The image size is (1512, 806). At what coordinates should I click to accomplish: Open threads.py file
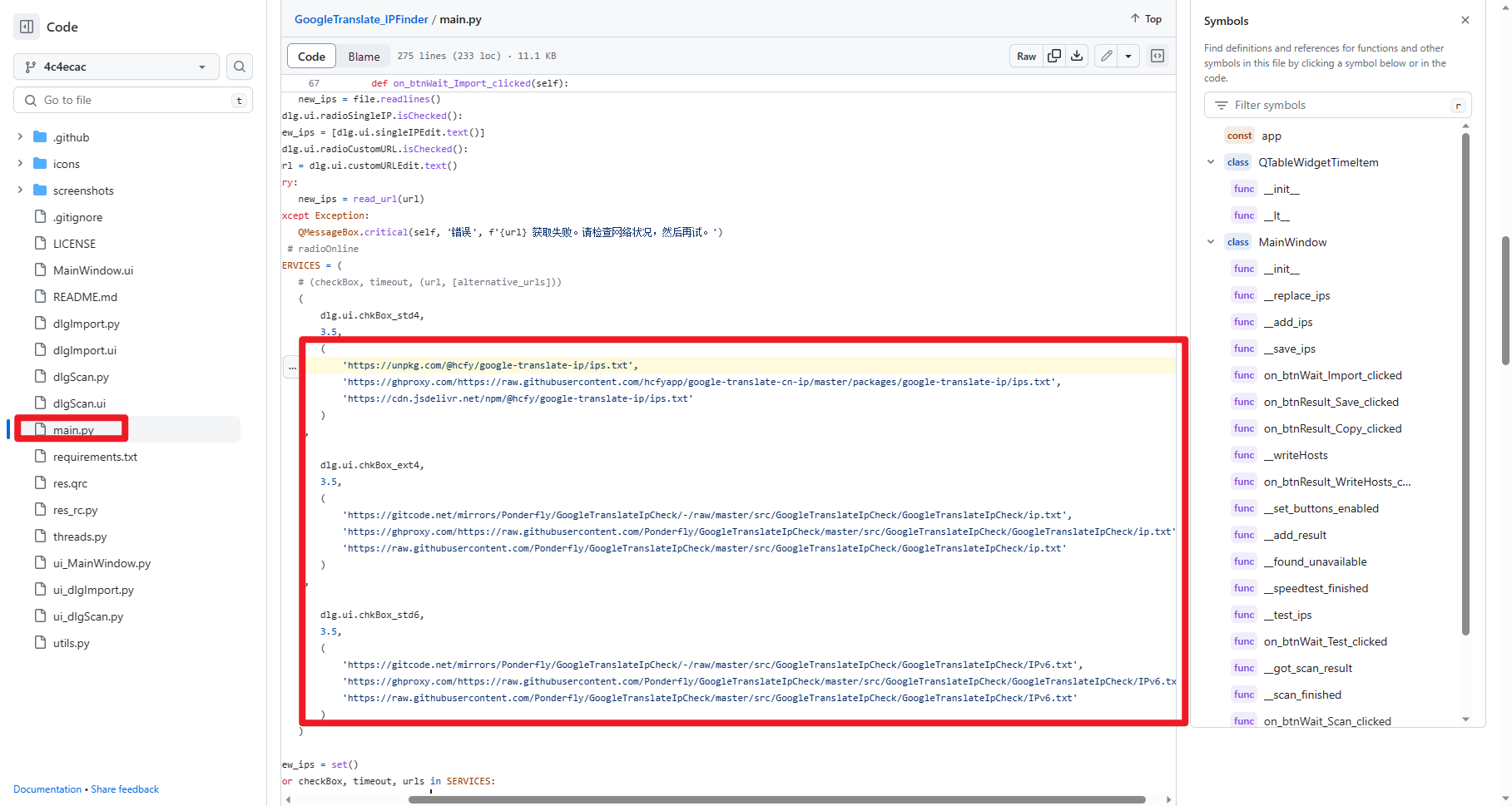coord(80,537)
